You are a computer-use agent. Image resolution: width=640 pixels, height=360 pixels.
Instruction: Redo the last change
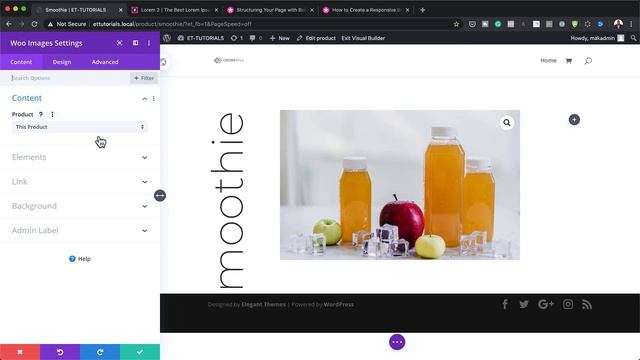(x=100, y=352)
